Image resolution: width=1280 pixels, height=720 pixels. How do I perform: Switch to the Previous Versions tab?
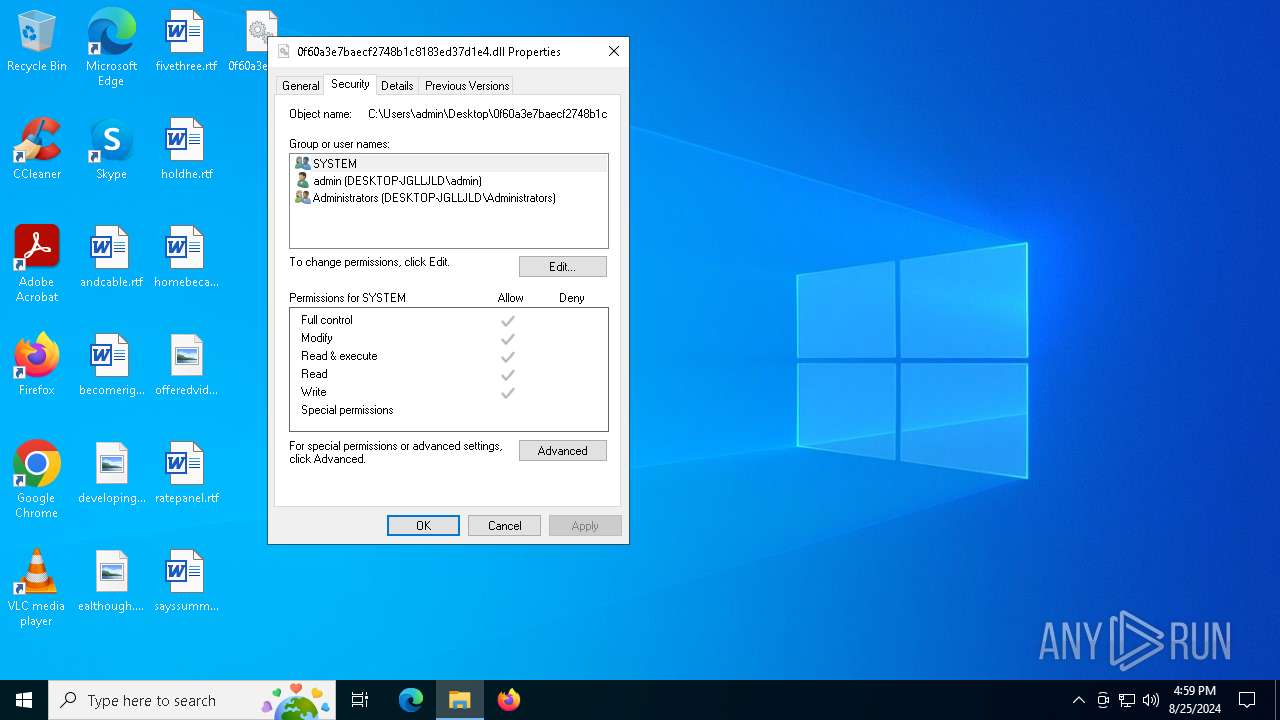click(x=467, y=86)
